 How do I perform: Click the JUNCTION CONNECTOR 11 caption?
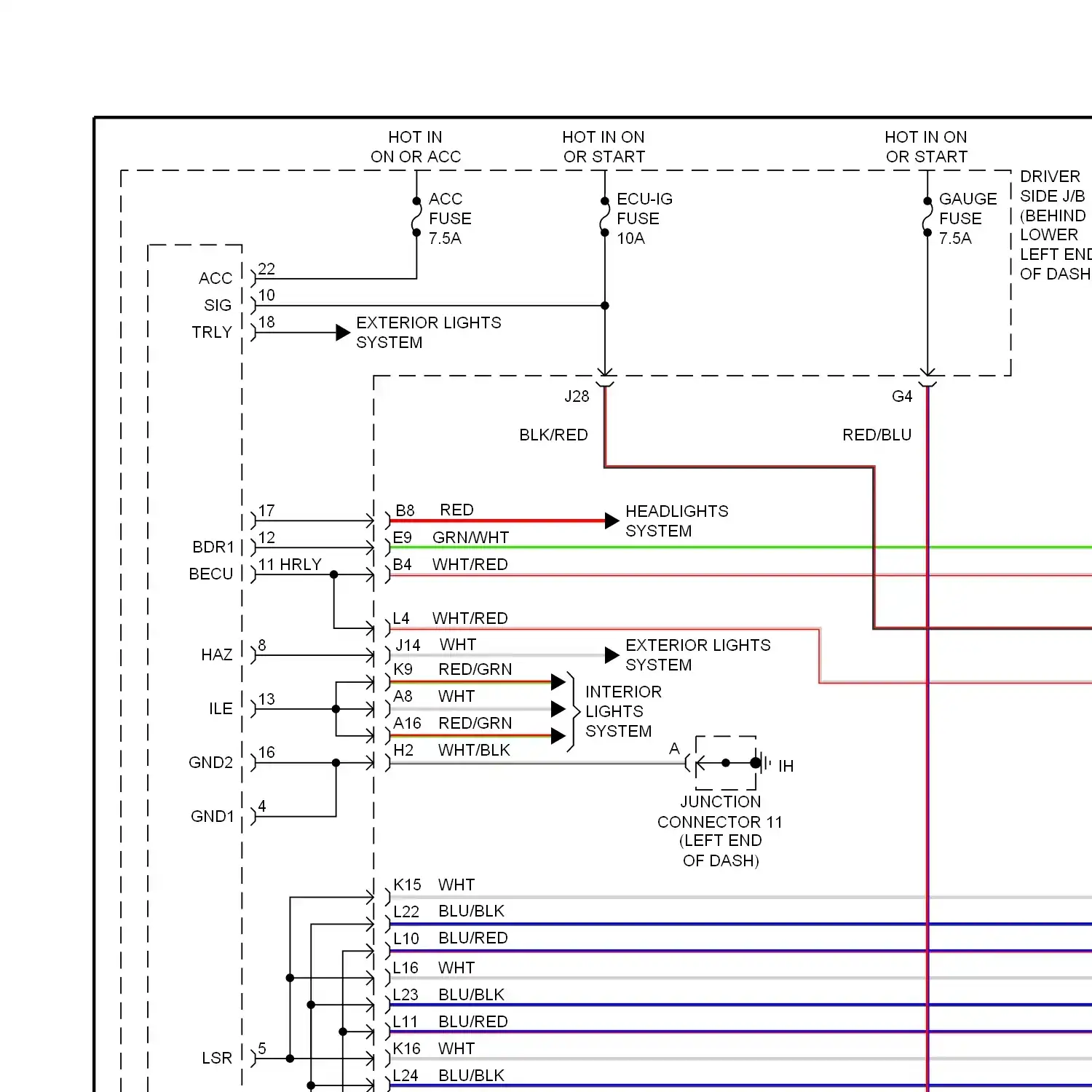click(720, 831)
